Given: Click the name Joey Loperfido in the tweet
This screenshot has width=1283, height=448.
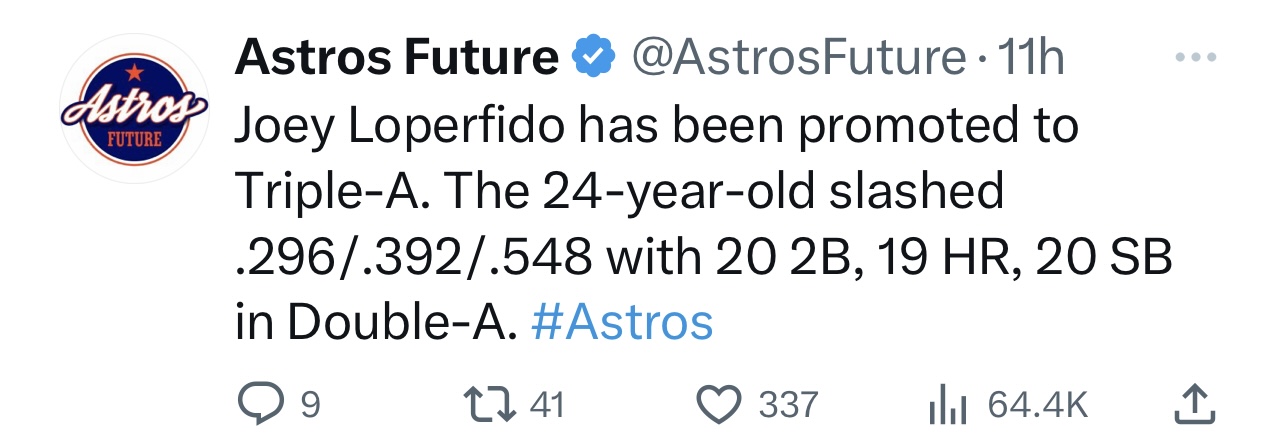Looking at the screenshot, I should pos(403,129).
